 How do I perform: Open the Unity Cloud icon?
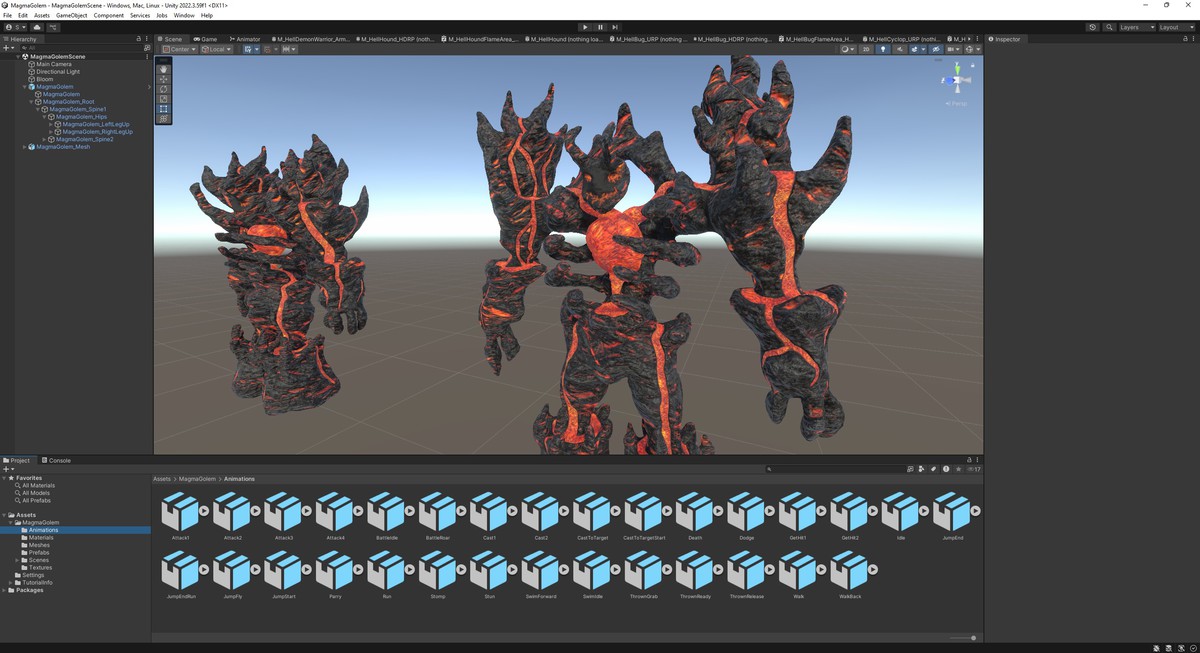(39, 27)
